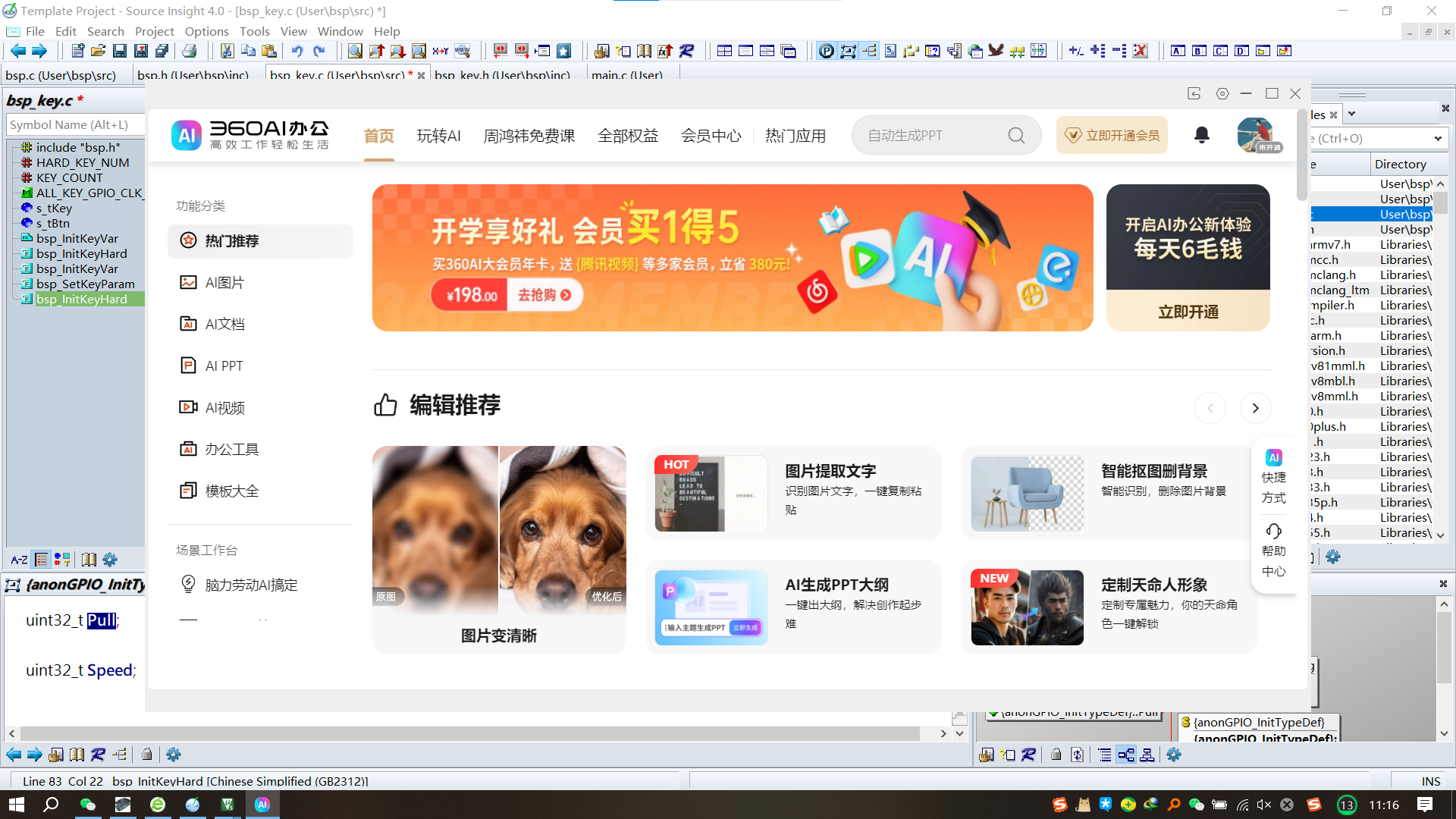This screenshot has height=819, width=1456.
Task: Click the Search magnifier toolbar icon
Action: tap(355, 51)
